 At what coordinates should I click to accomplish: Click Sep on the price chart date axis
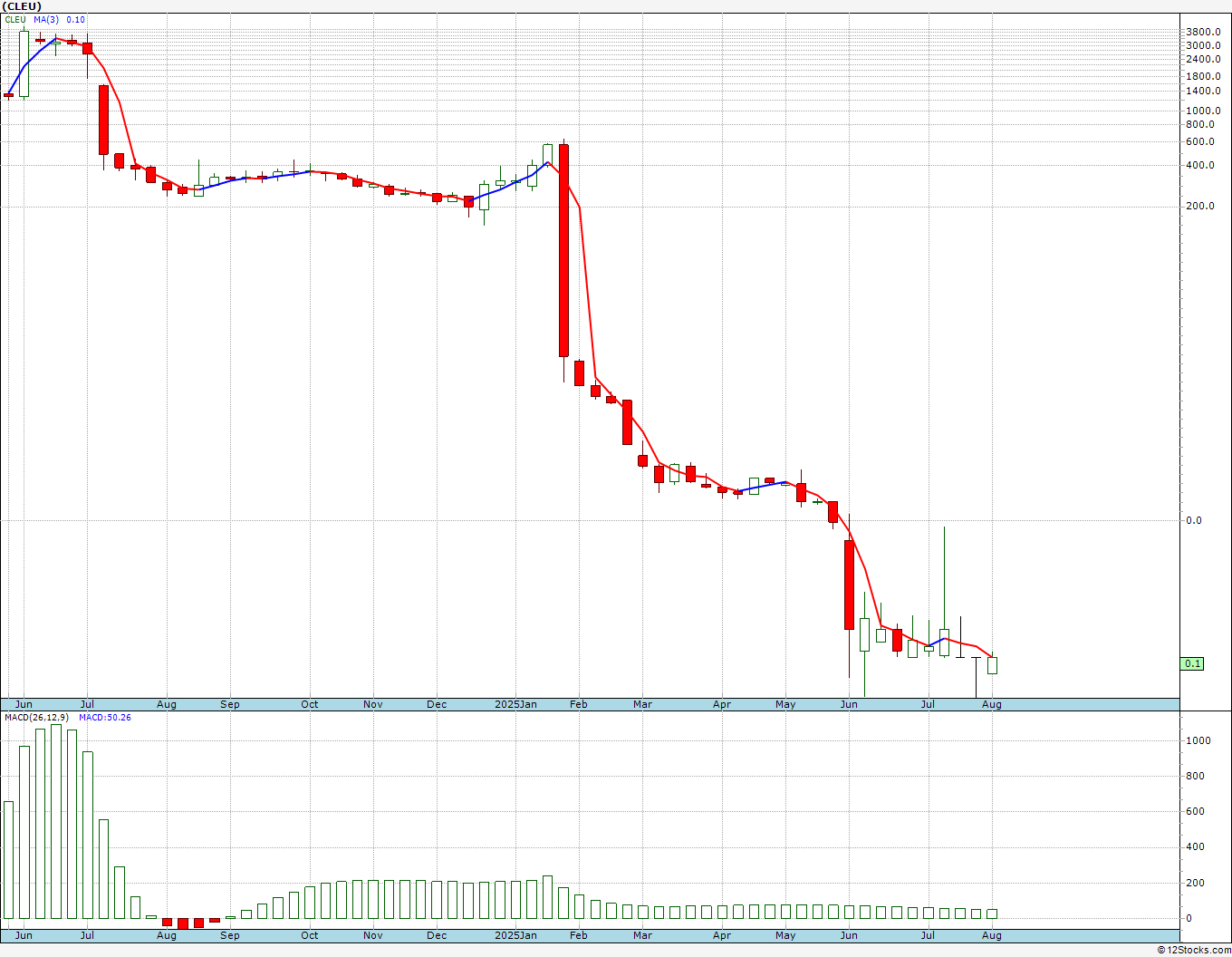[230, 704]
